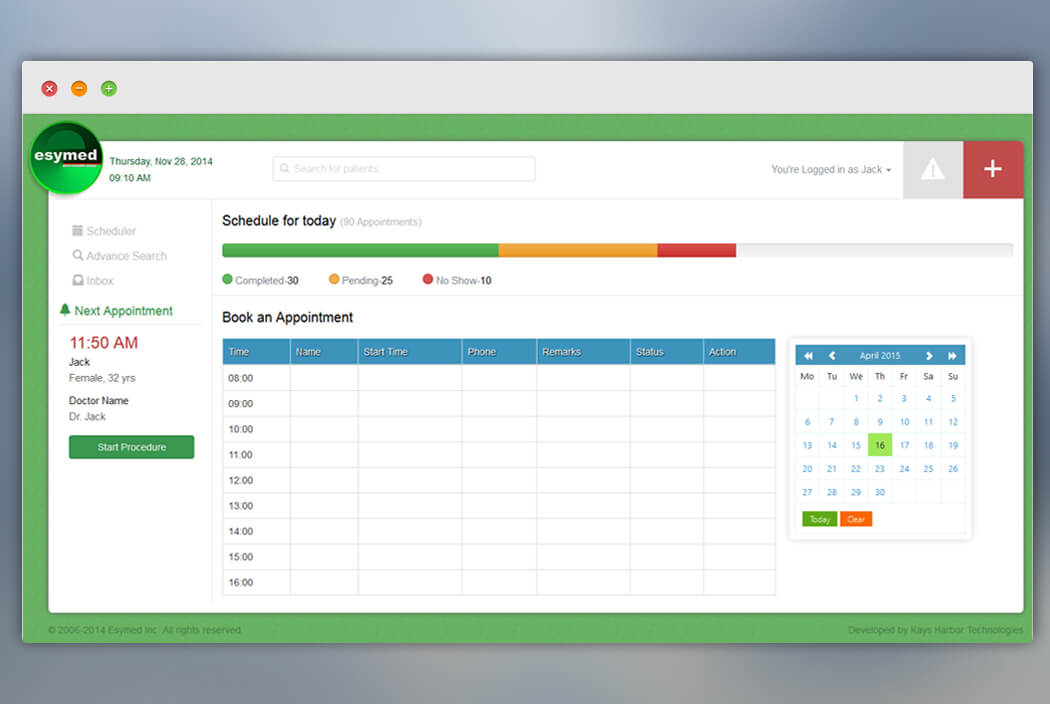The image size is (1050, 704).
Task: Click the orange segment of schedule progress bar
Action: click(578, 251)
